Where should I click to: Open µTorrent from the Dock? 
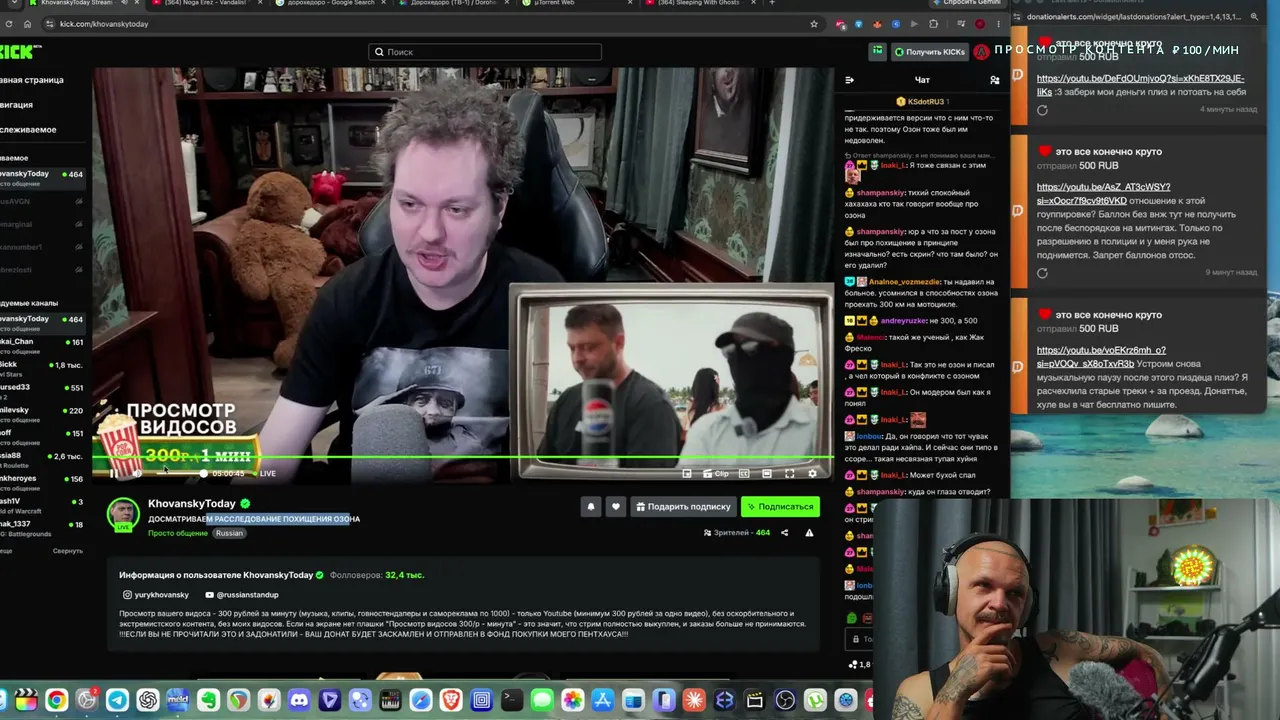[816, 700]
